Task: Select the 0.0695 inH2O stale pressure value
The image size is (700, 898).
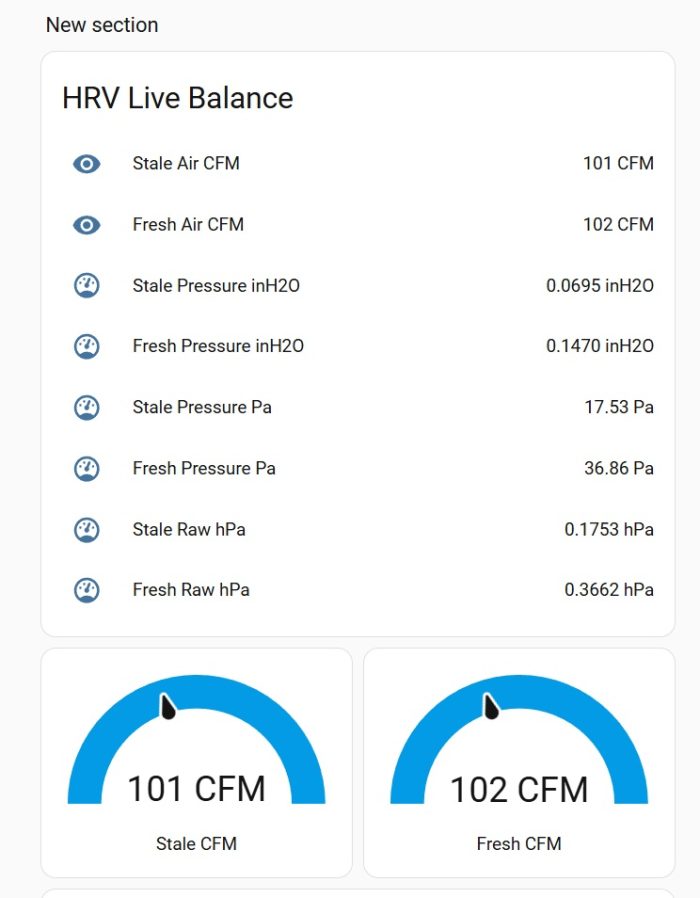Action: coord(600,285)
